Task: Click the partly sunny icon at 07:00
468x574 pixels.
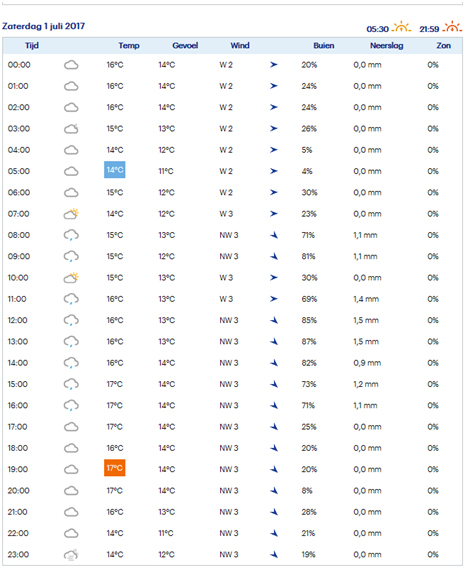Action: 71,214
